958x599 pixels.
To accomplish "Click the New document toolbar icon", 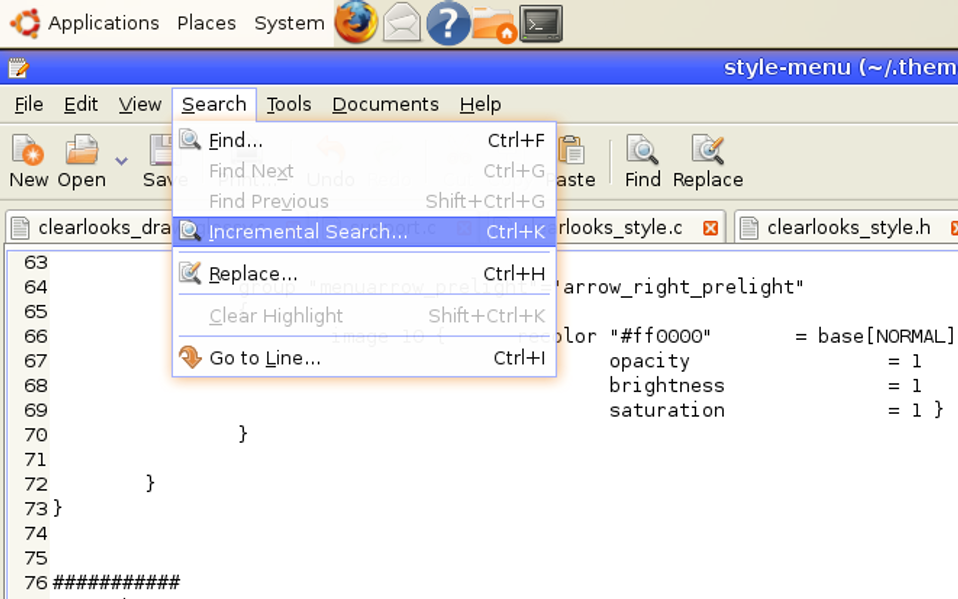I will click(x=28, y=152).
